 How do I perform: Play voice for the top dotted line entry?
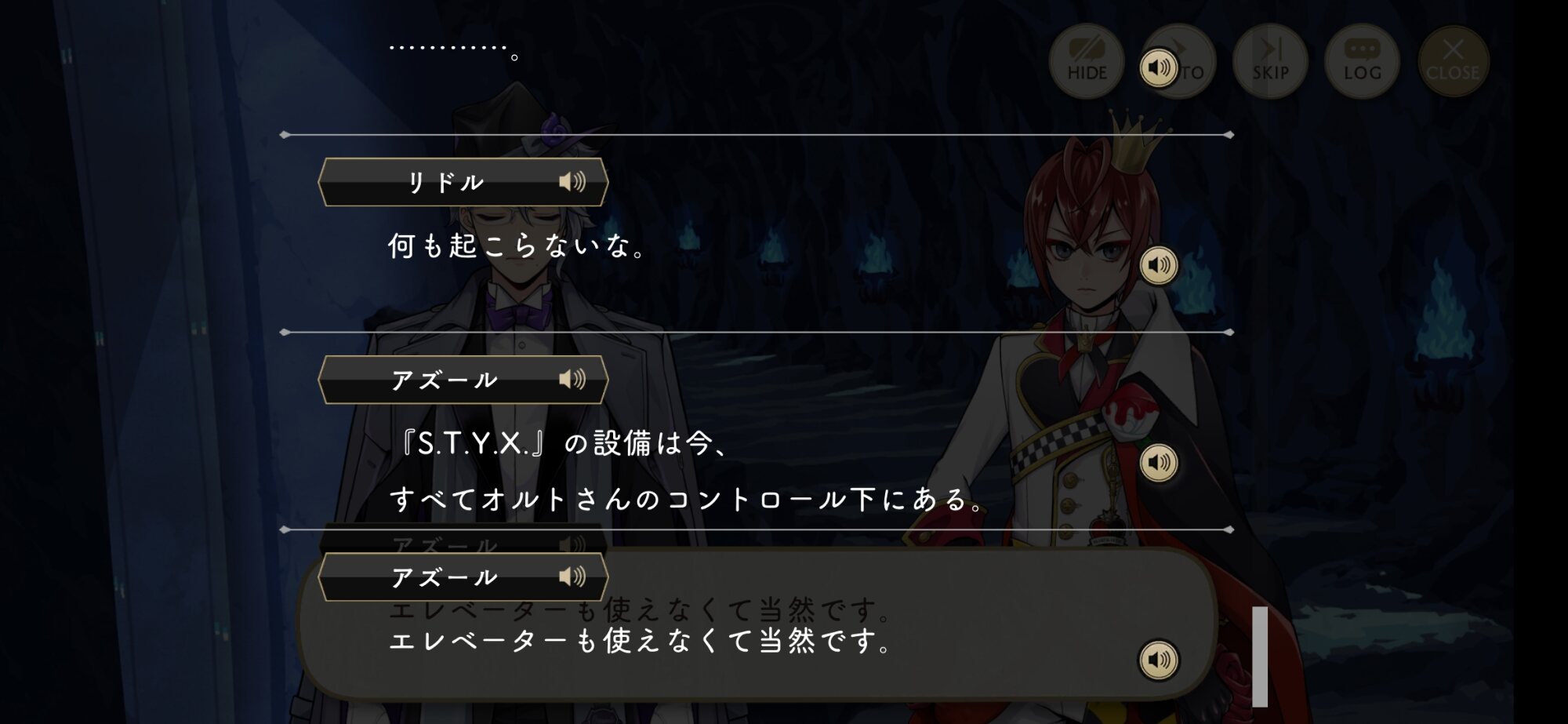click(1159, 68)
